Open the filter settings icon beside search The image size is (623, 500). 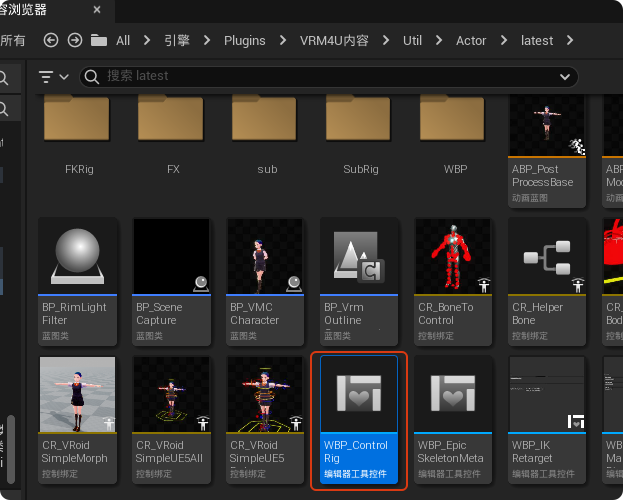pos(46,77)
